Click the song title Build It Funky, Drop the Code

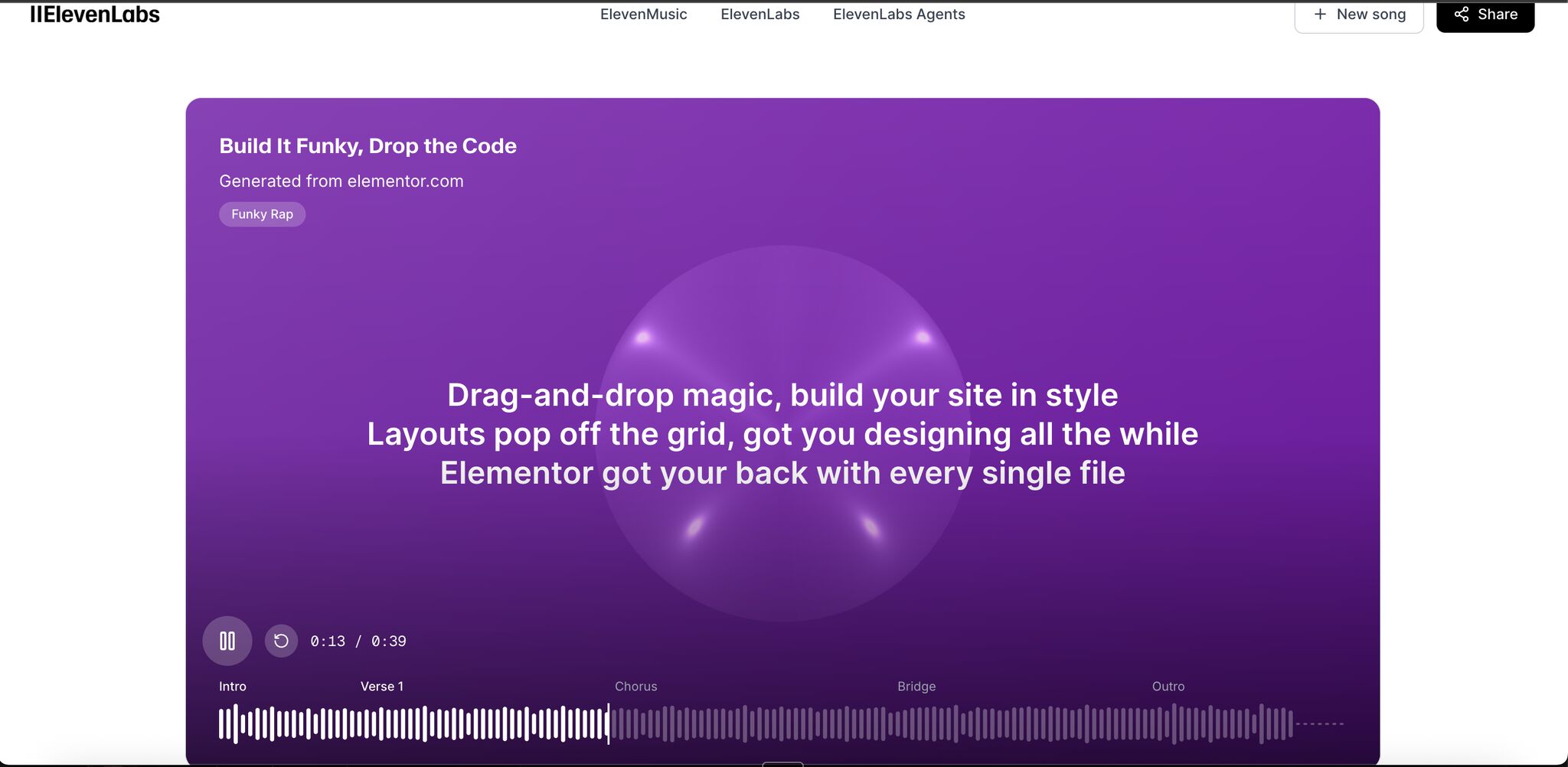point(368,146)
